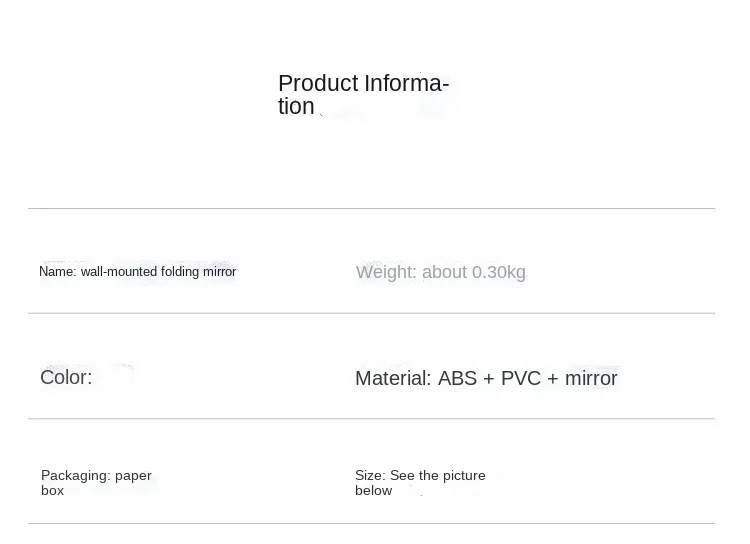Click the "Name:" label
The image size is (750, 544).
58,272
